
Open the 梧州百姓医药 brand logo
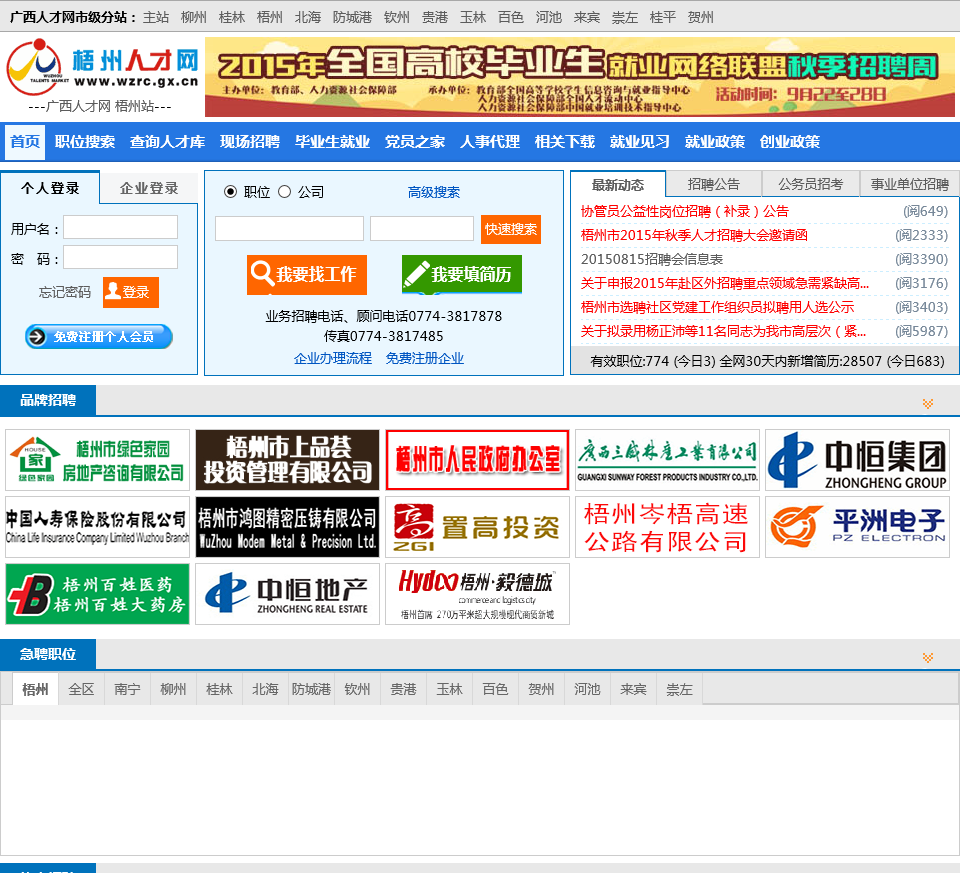97,594
